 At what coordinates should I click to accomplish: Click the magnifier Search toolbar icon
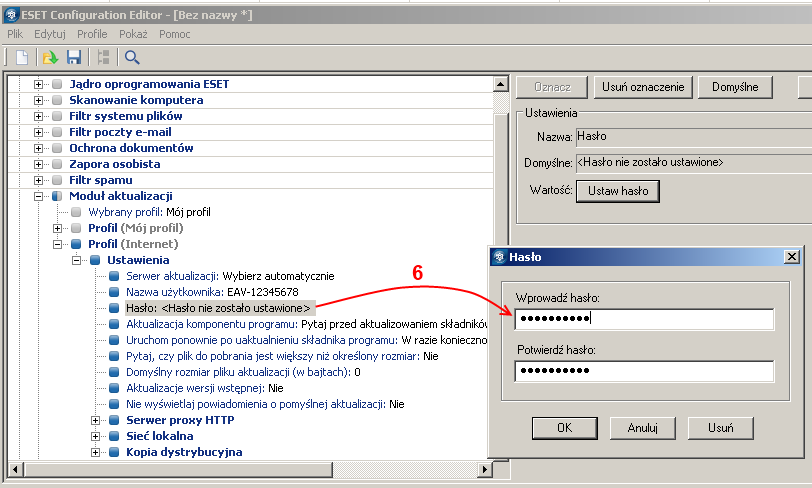(x=132, y=57)
